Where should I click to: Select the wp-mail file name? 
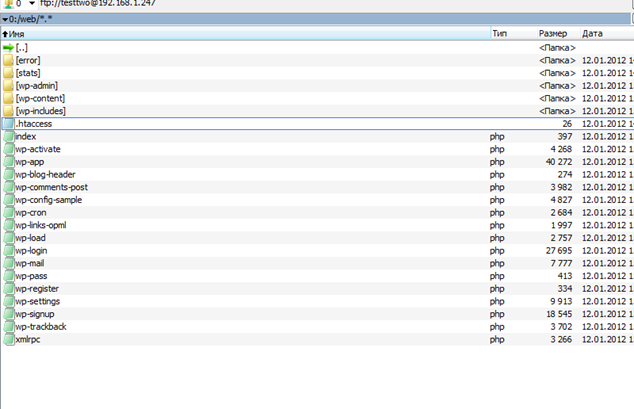[30, 264]
